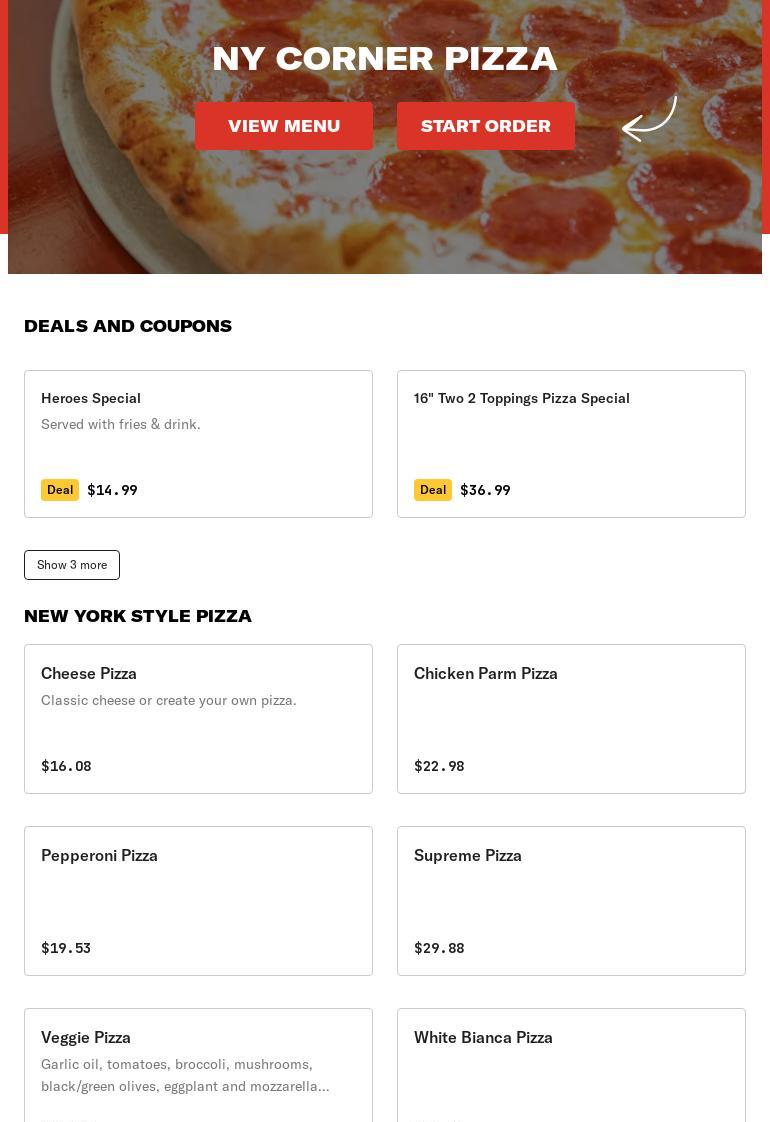Click the $22.98 Chicken Parm price
This screenshot has width=770, height=1122.
tap(439, 766)
